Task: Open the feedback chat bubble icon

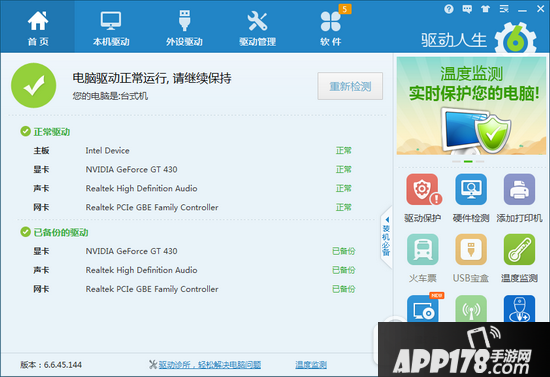Action: coord(467,9)
